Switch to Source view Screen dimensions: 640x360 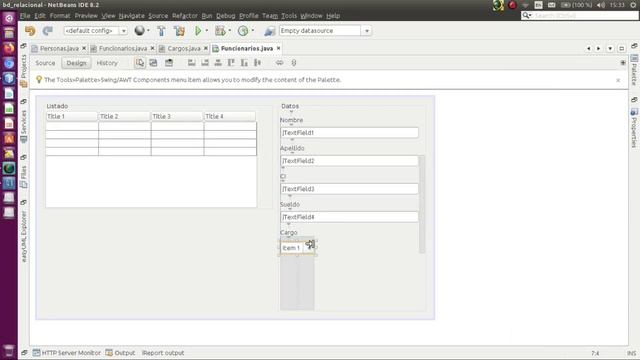click(45, 63)
